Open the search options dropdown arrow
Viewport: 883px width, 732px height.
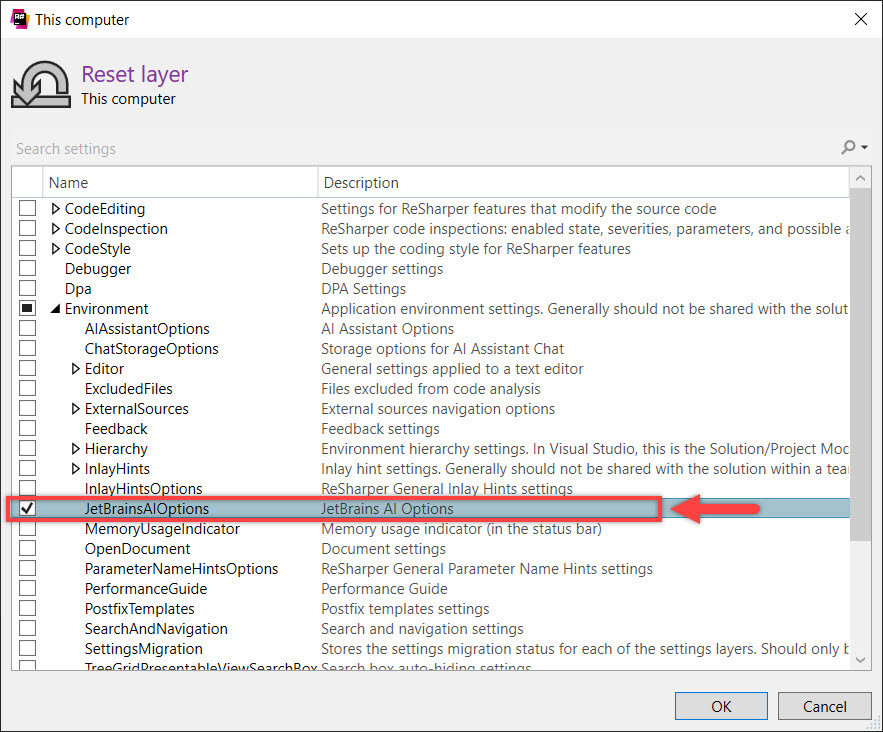click(x=864, y=148)
